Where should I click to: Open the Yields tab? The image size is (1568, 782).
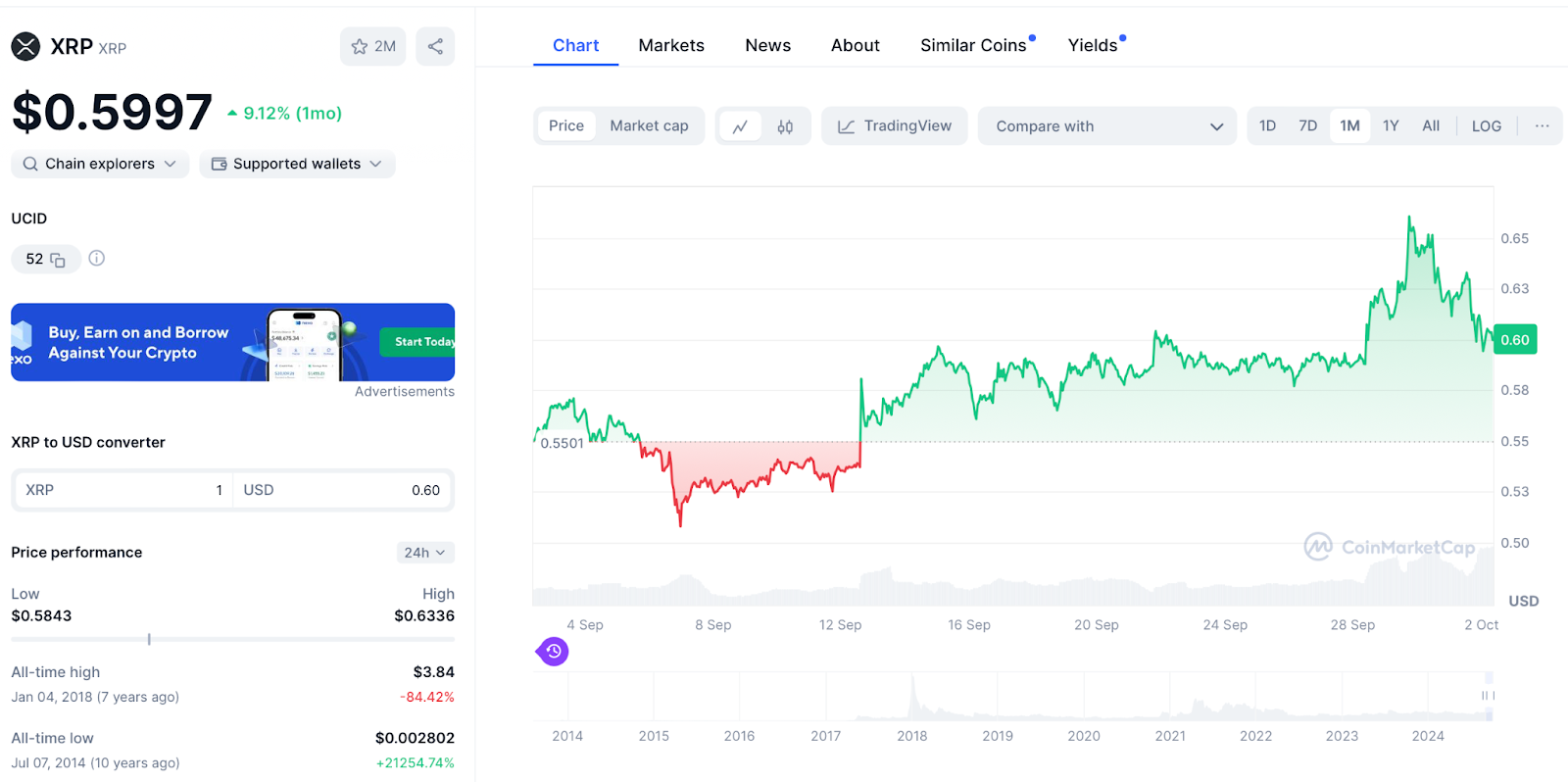1093,45
